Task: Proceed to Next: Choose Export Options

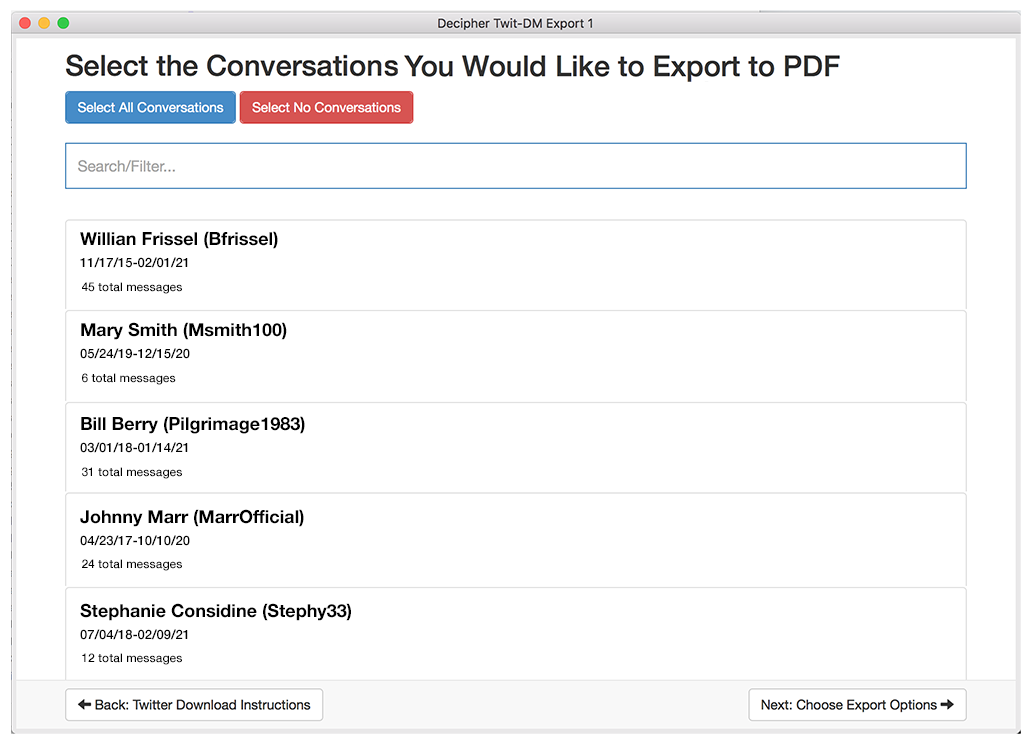Action: coord(857,704)
